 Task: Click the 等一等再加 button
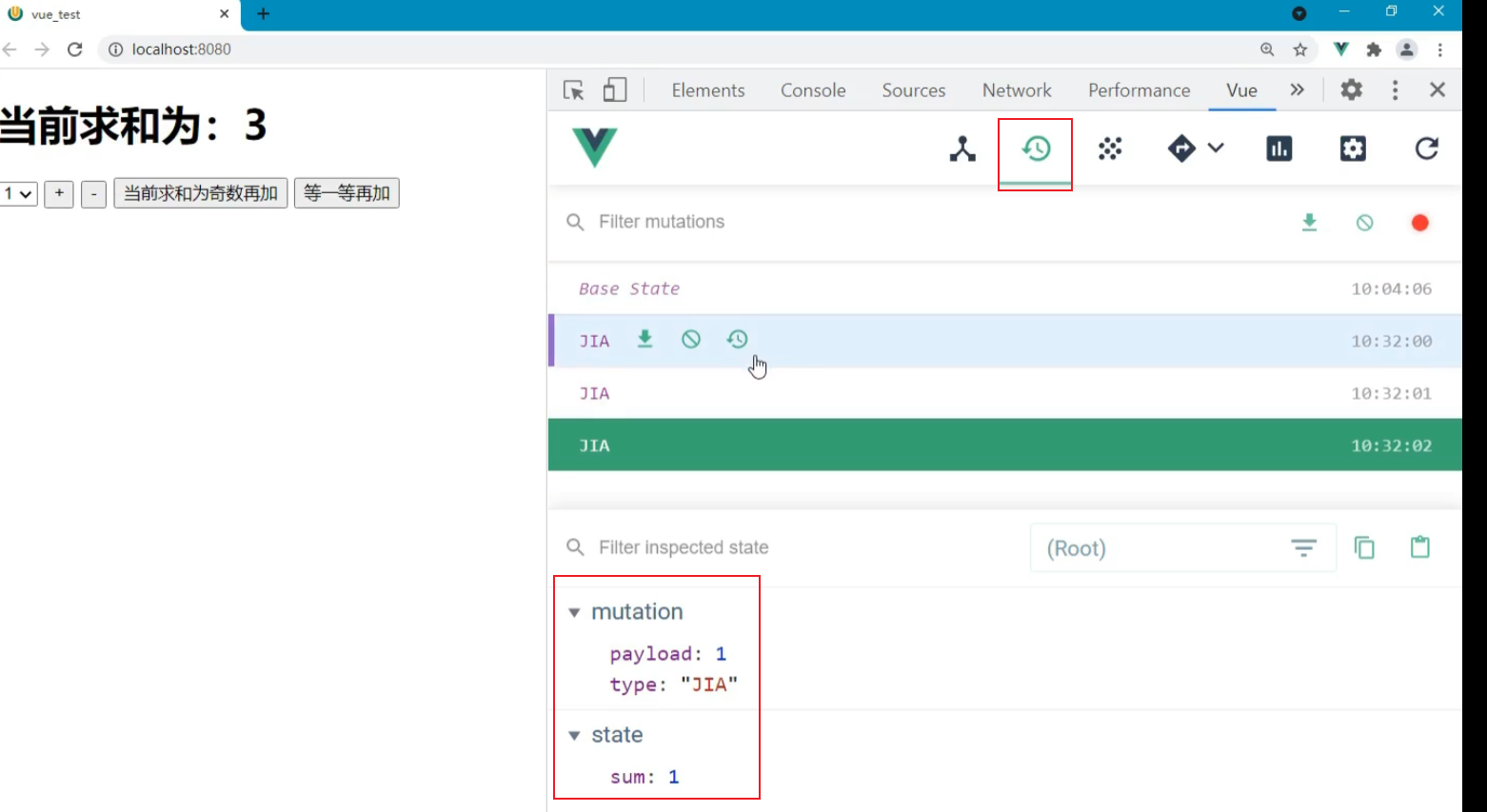tap(347, 193)
